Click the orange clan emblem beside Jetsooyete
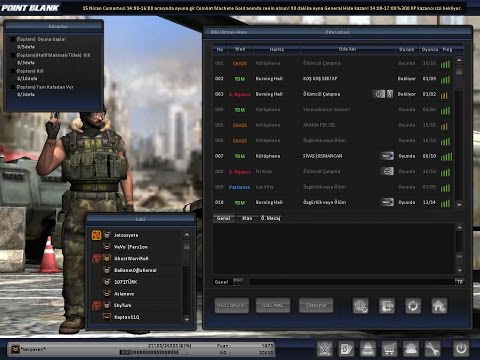 pos(96,235)
